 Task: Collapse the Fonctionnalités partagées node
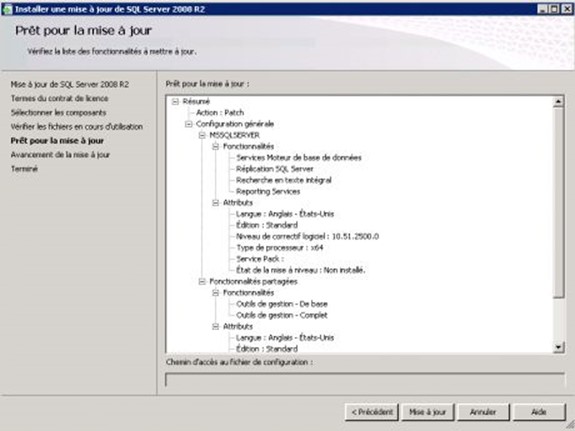[x=202, y=282]
